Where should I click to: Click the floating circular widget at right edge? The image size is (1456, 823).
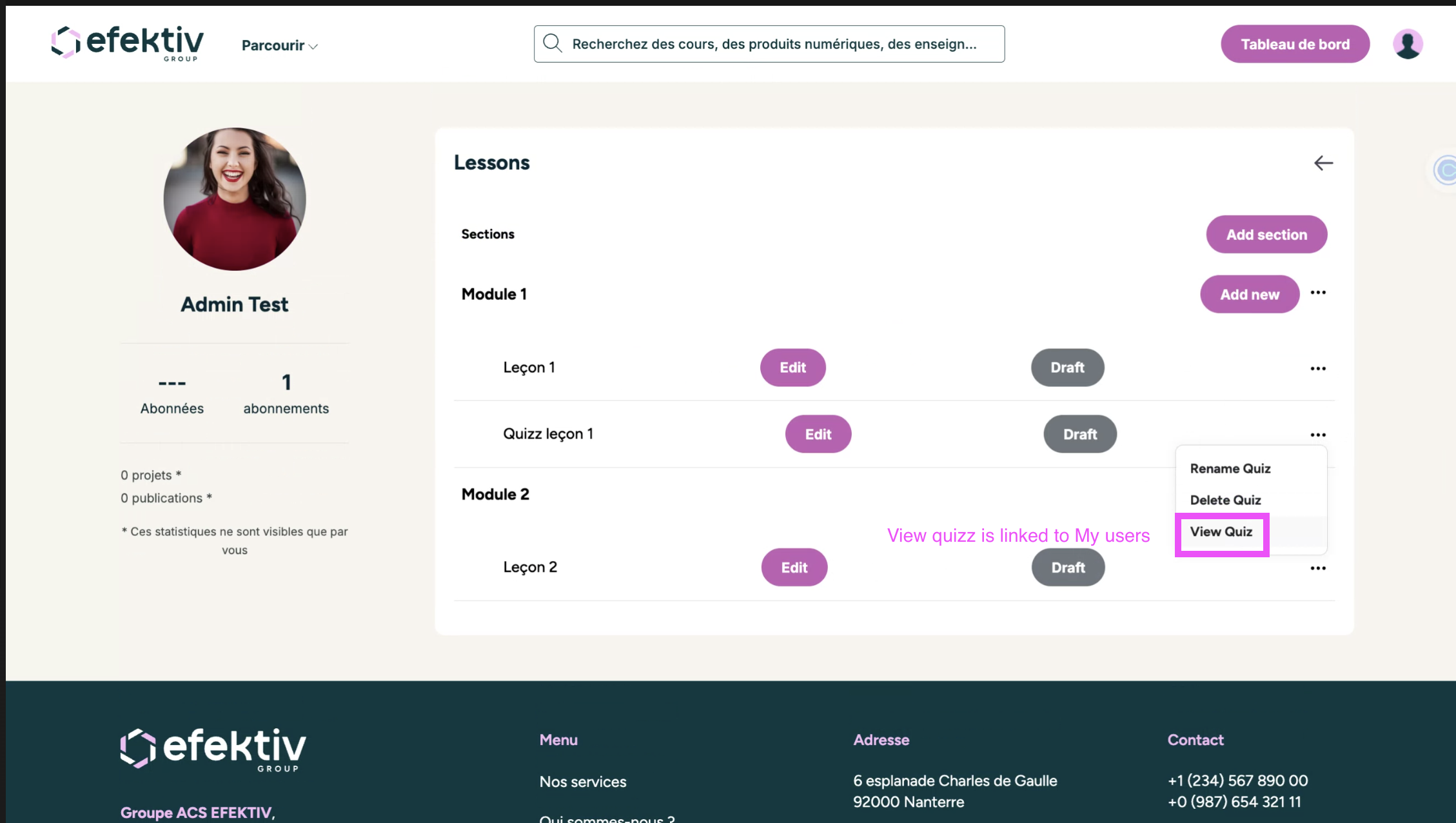click(1446, 171)
